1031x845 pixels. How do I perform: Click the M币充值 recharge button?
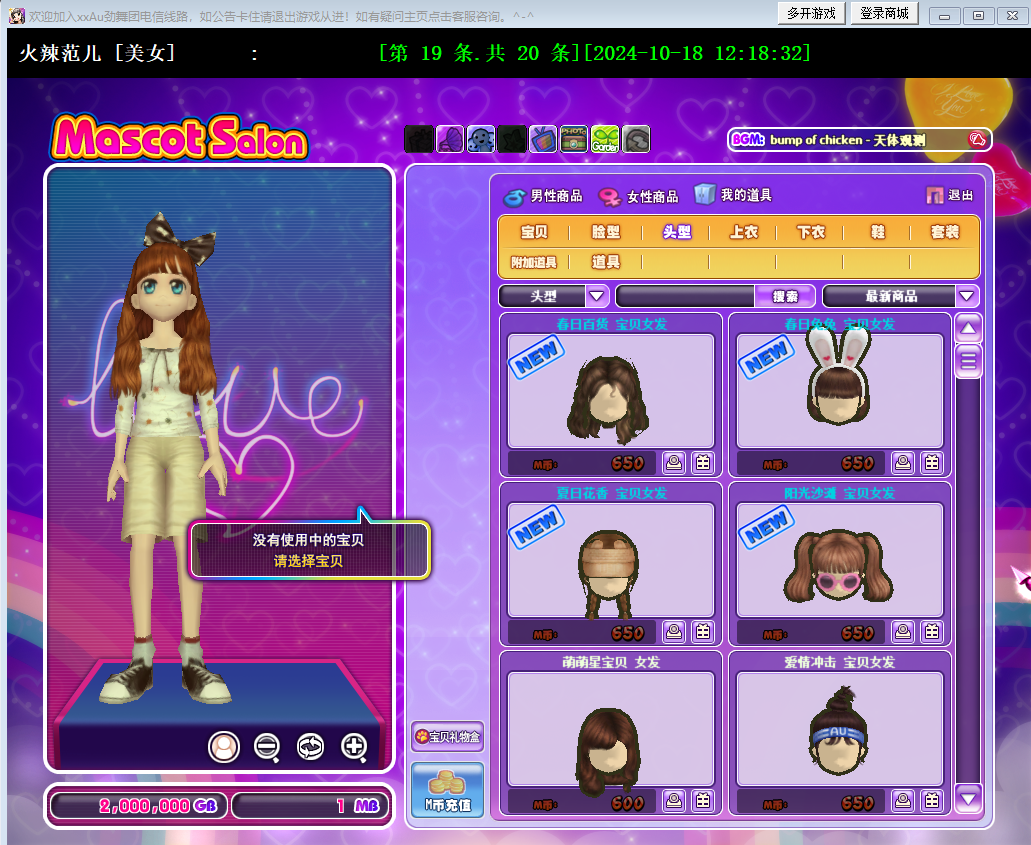[x=447, y=789]
